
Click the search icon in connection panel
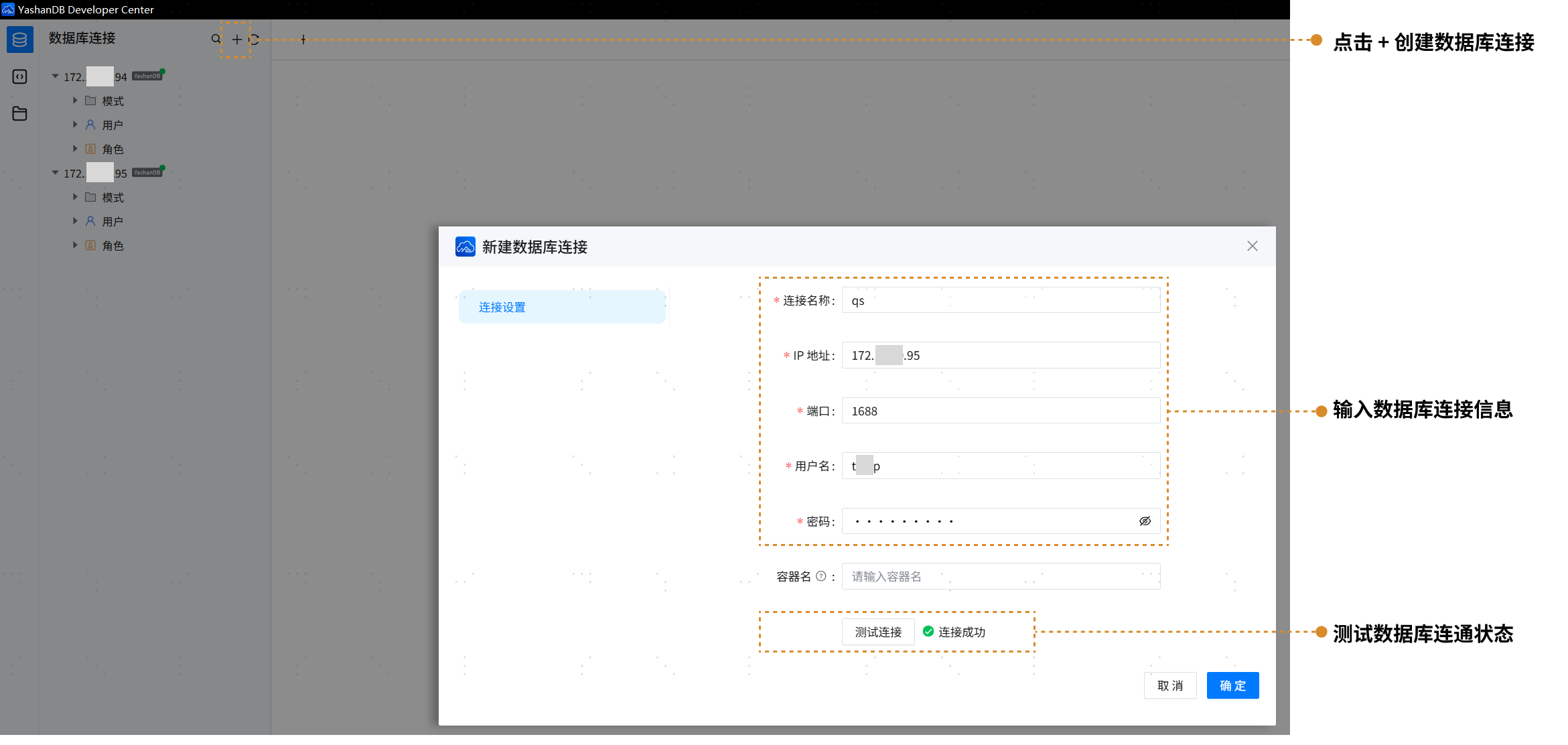[x=216, y=40]
